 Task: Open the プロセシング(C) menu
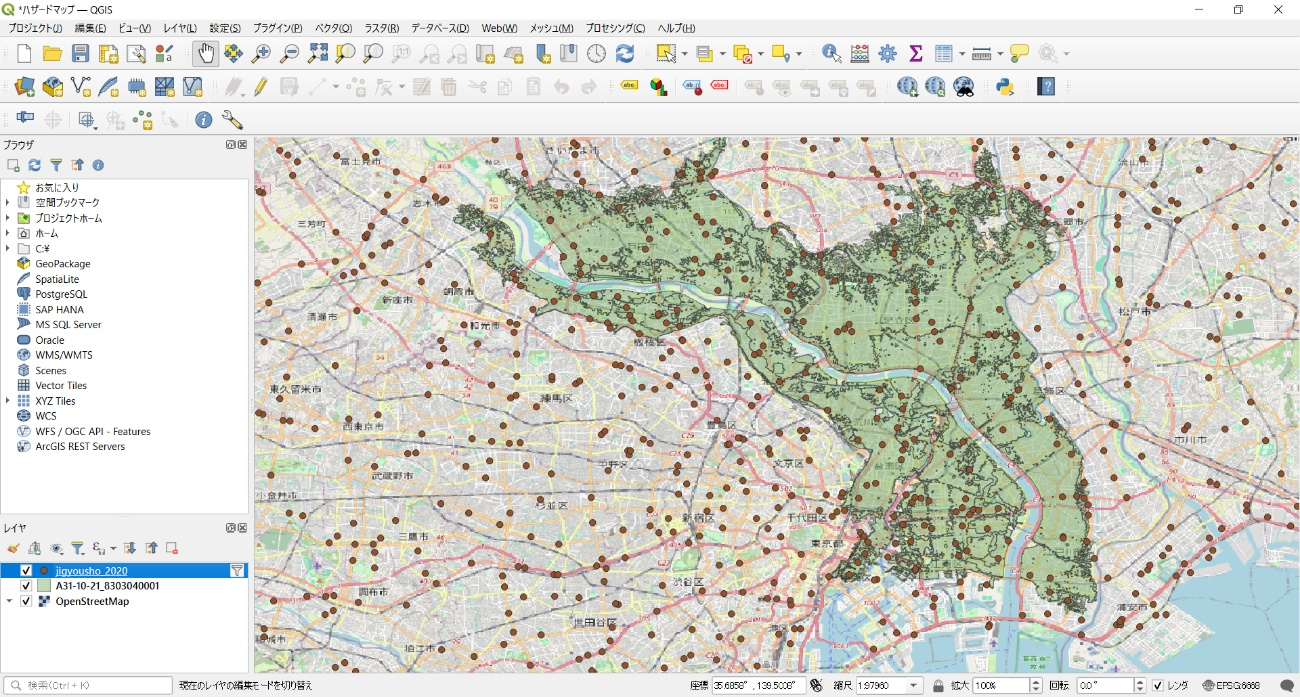tap(615, 28)
